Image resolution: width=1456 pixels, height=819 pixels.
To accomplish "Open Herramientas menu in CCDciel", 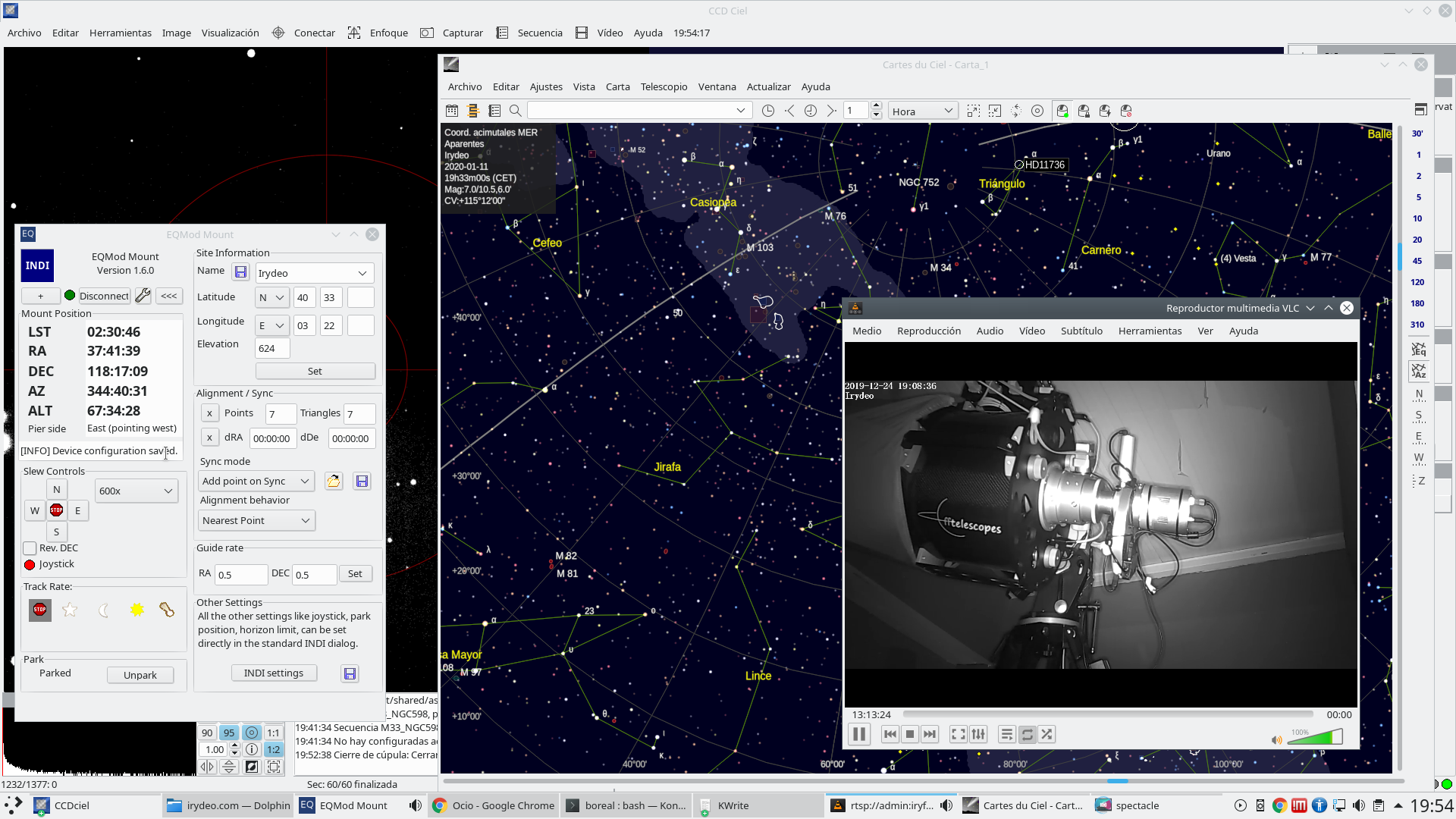I will [x=121, y=33].
